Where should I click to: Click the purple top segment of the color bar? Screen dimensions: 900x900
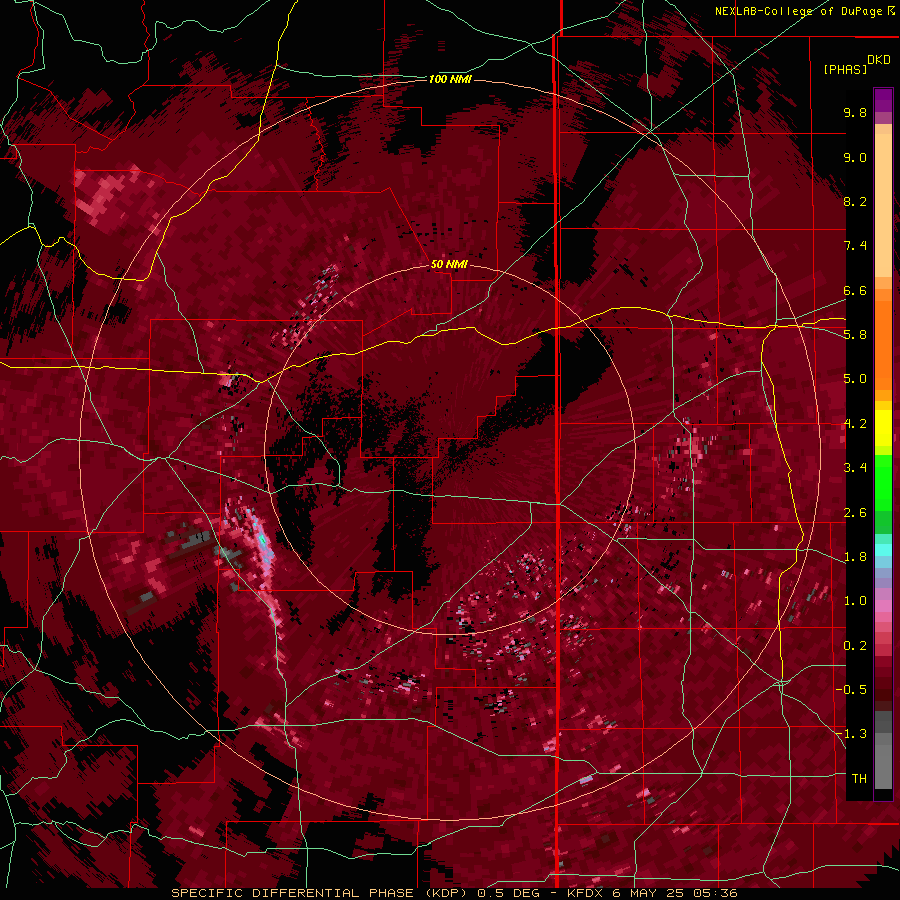point(883,100)
